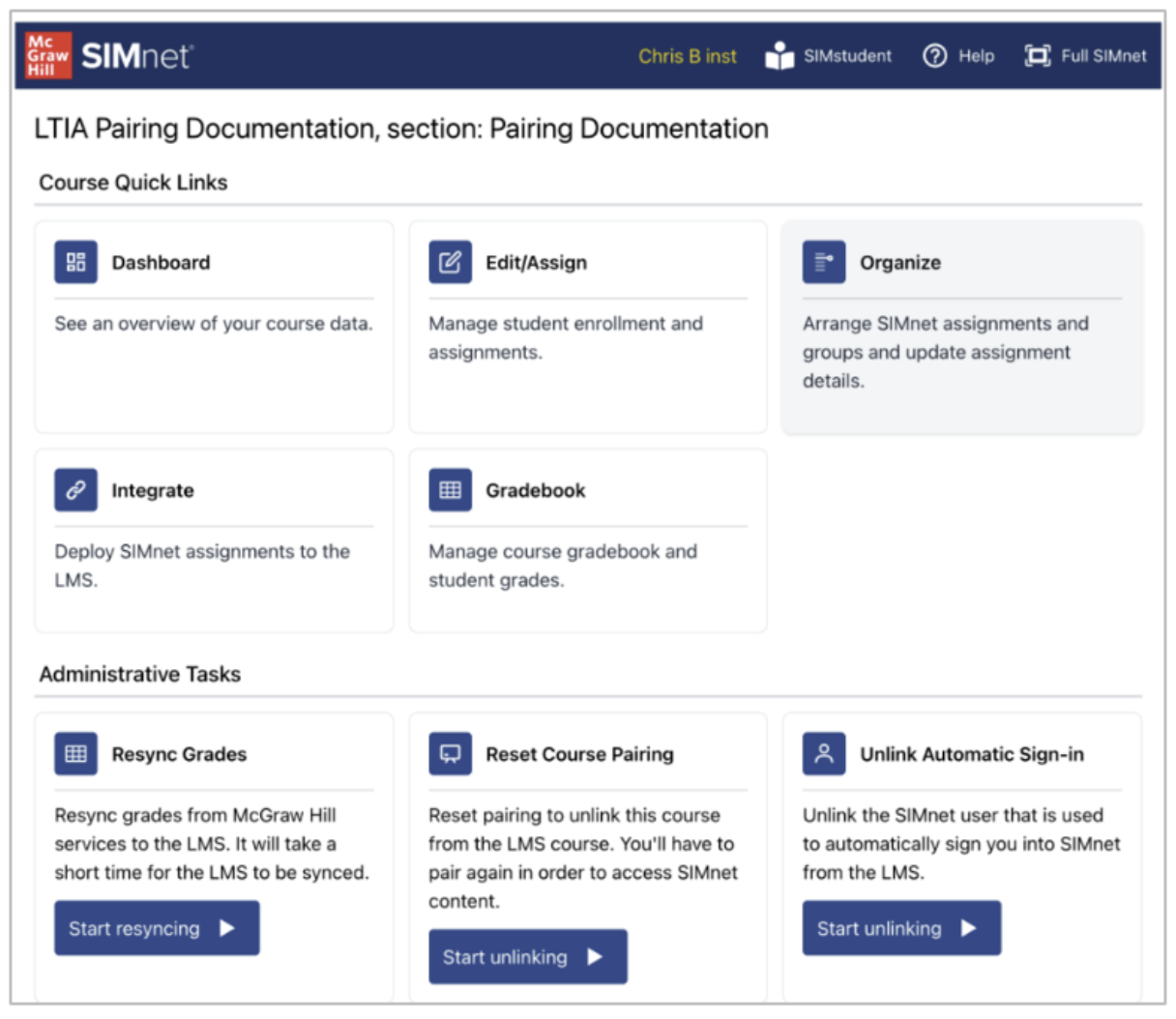Image resolution: width=1176 pixels, height=1019 pixels.
Task: Click the Resync Grades icon
Action: [x=75, y=754]
